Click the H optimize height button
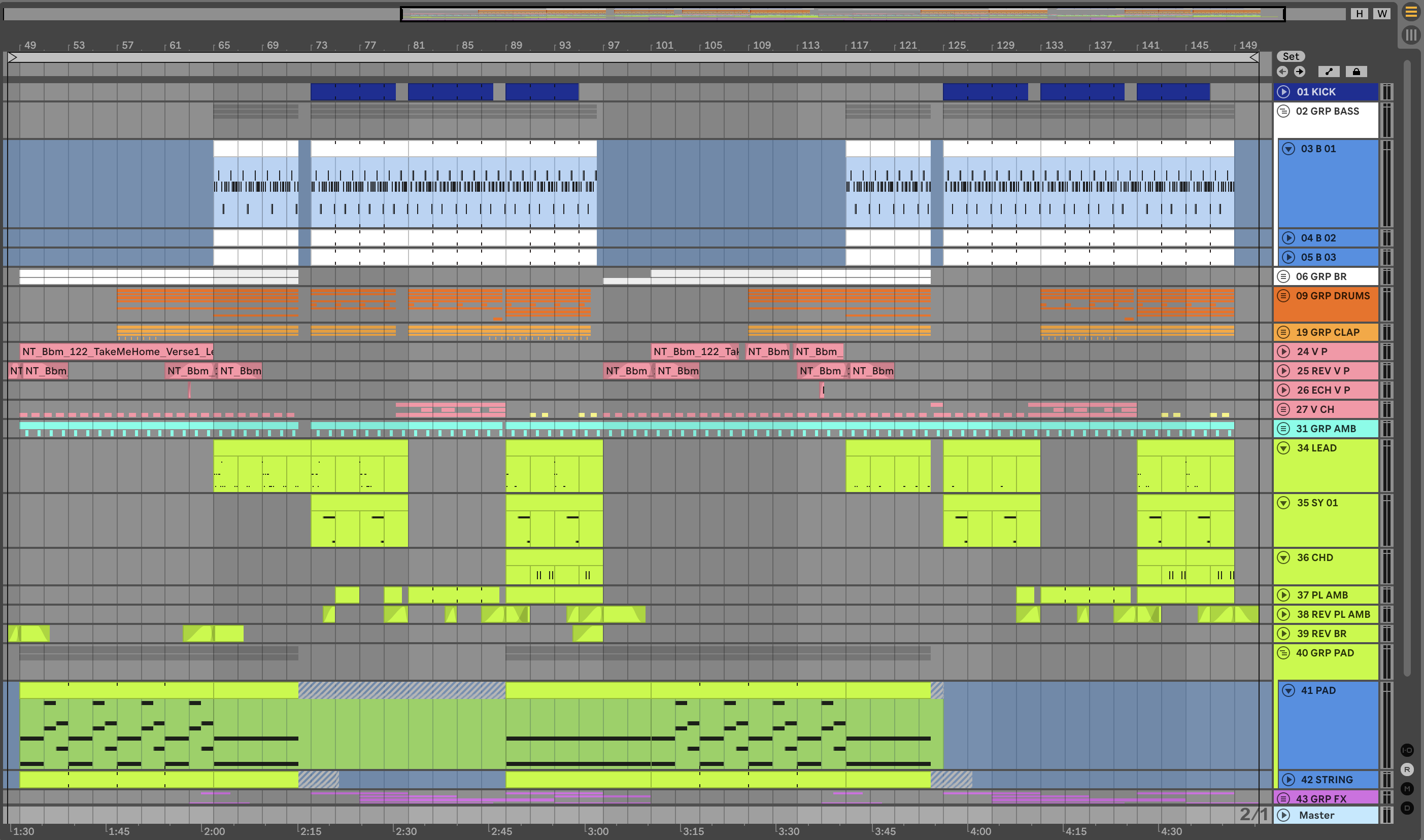This screenshot has width=1424, height=840. click(x=1360, y=14)
